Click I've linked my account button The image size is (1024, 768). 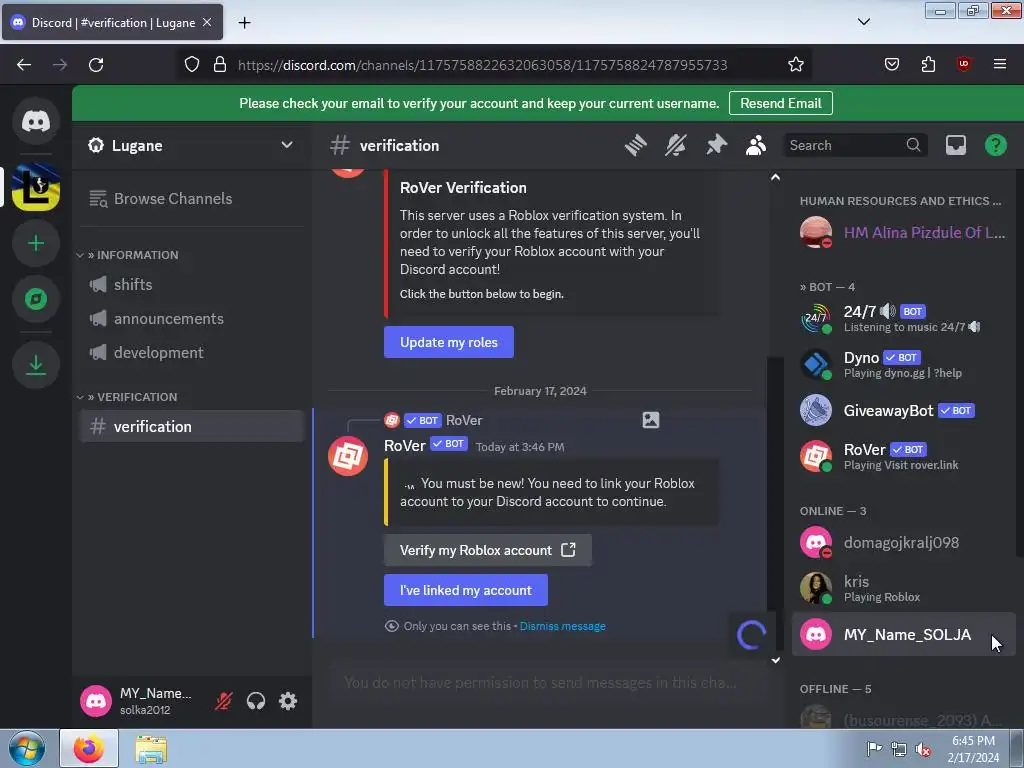(x=466, y=590)
